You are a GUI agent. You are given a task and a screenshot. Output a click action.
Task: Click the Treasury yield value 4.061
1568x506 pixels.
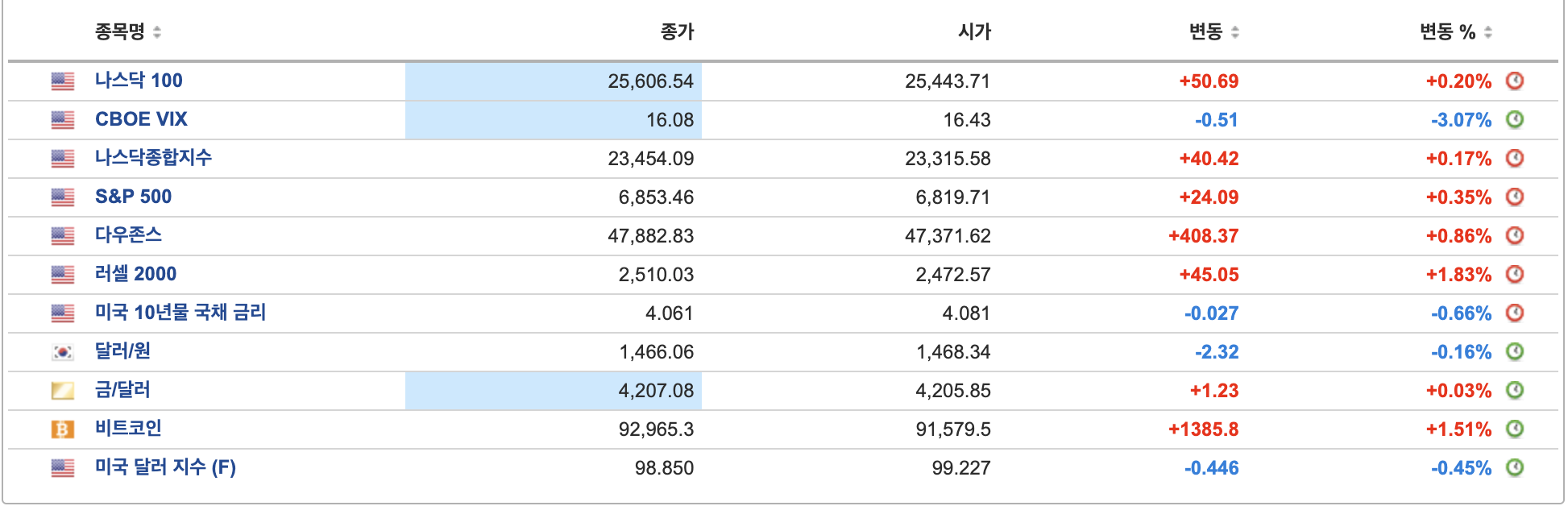coord(670,313)
